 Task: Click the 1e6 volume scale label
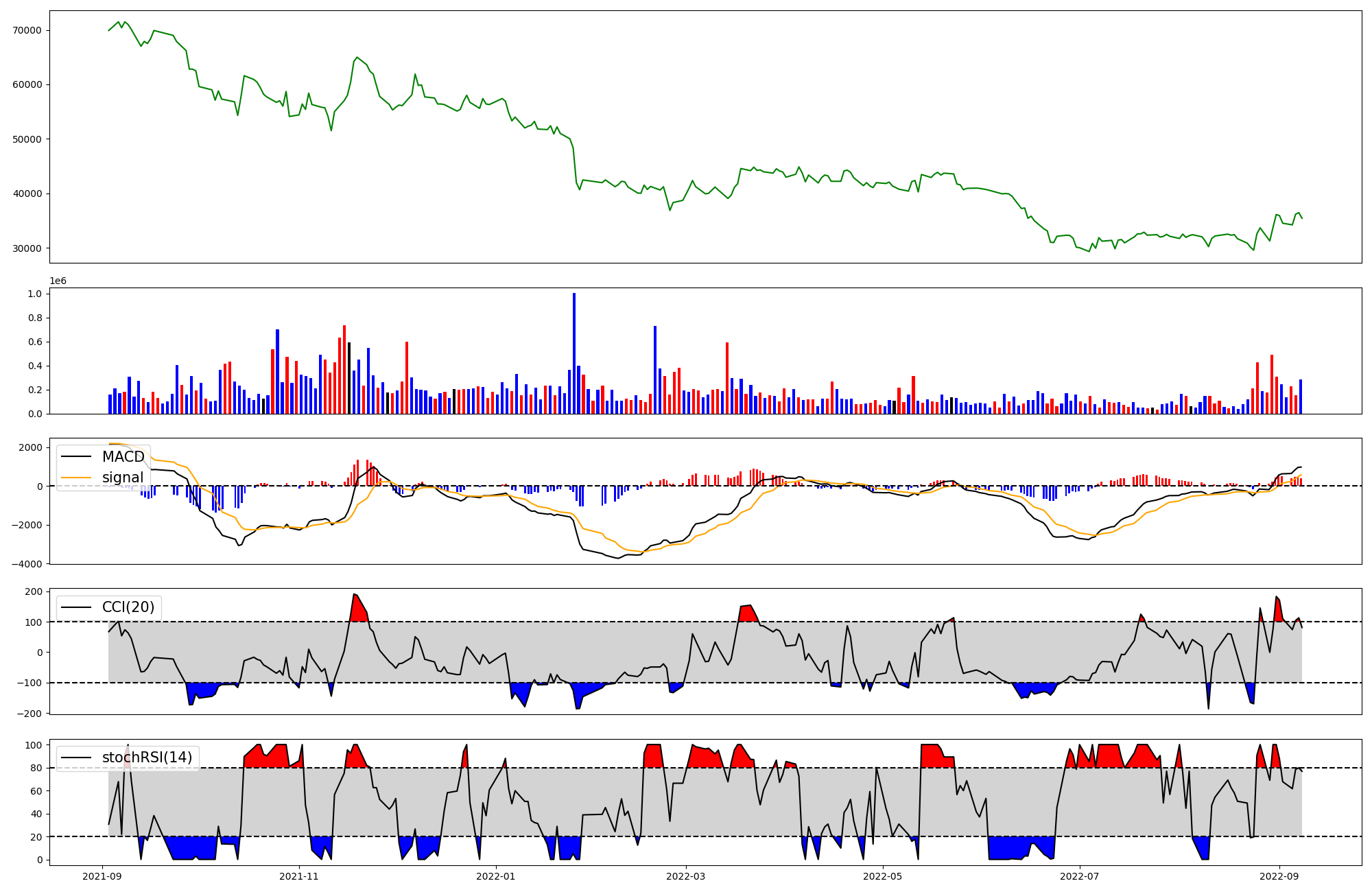(x=58, y=281)
